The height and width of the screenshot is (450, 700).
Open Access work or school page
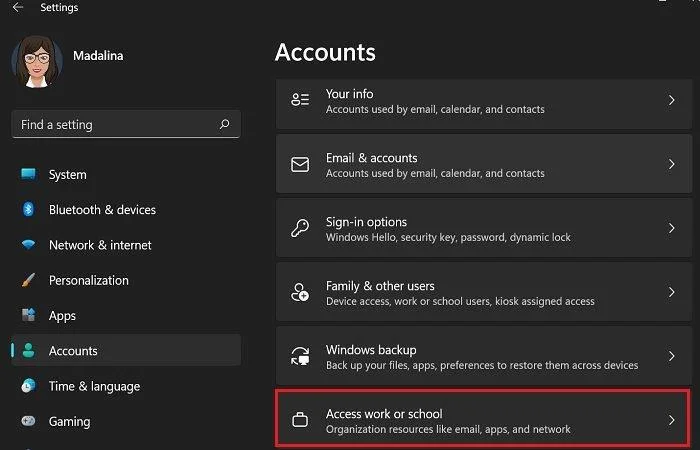(x=484, y=419)
